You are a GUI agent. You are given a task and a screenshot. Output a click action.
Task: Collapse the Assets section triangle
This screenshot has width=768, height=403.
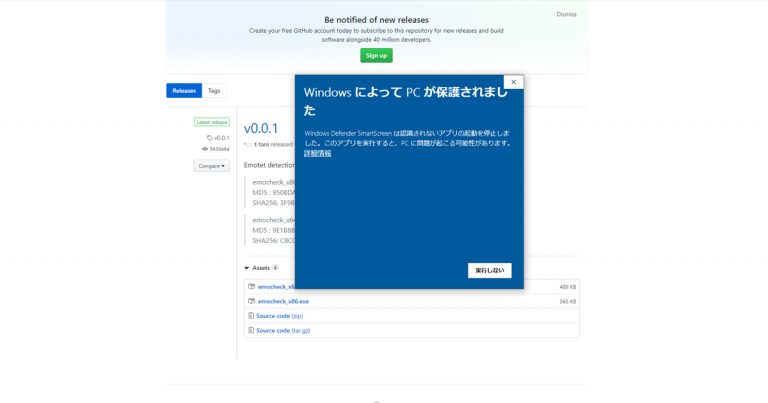[x=247, y=268]
